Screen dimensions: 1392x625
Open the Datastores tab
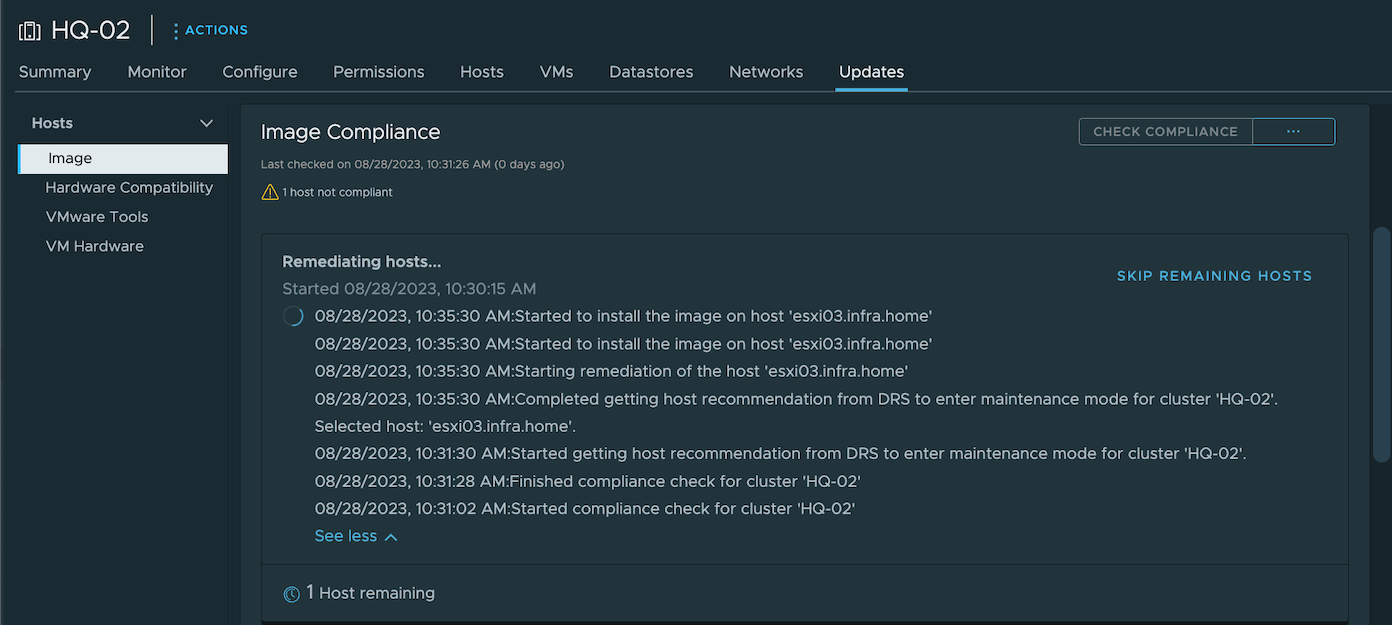tap(651, 72)
